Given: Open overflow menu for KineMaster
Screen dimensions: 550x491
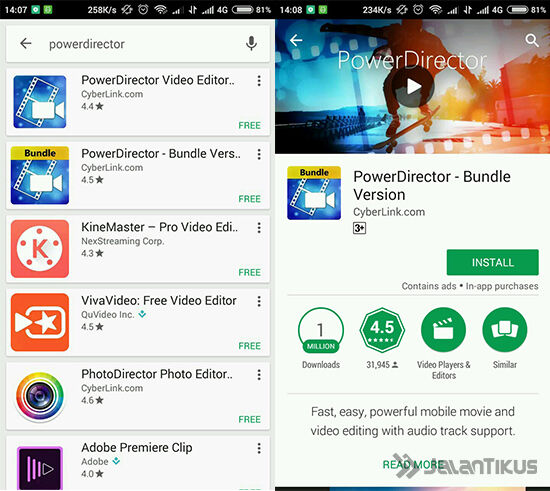Looking at the screenshot, I should coord(259,228).
